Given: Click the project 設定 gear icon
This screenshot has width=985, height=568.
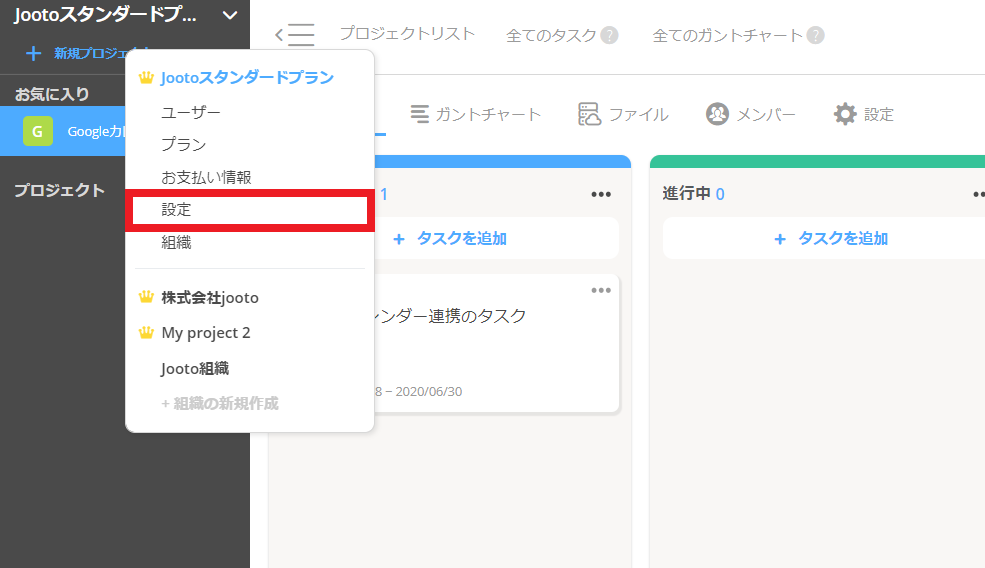Looking at the screenshot, I should 845,114.
